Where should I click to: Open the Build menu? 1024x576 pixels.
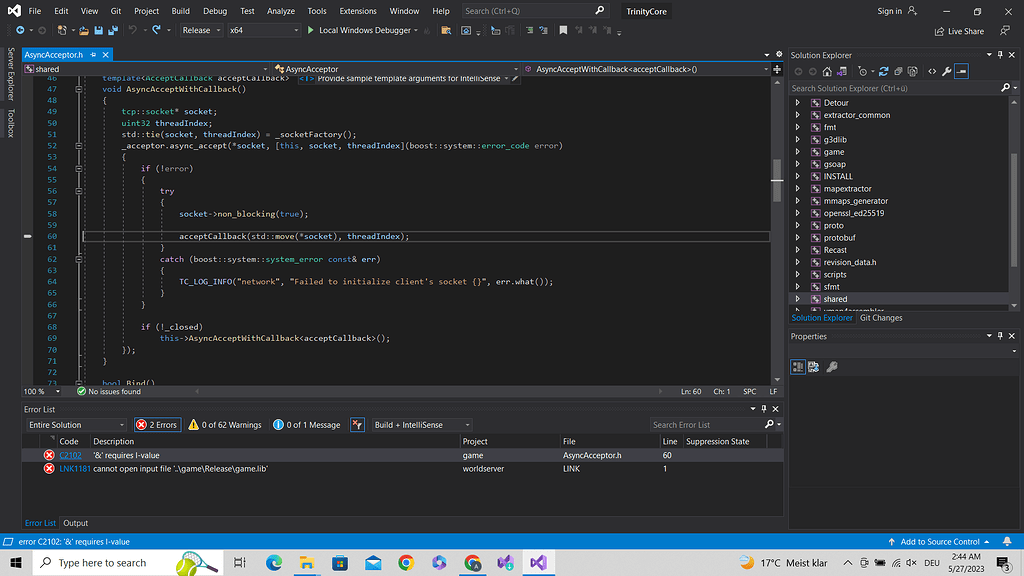[180, 11]
